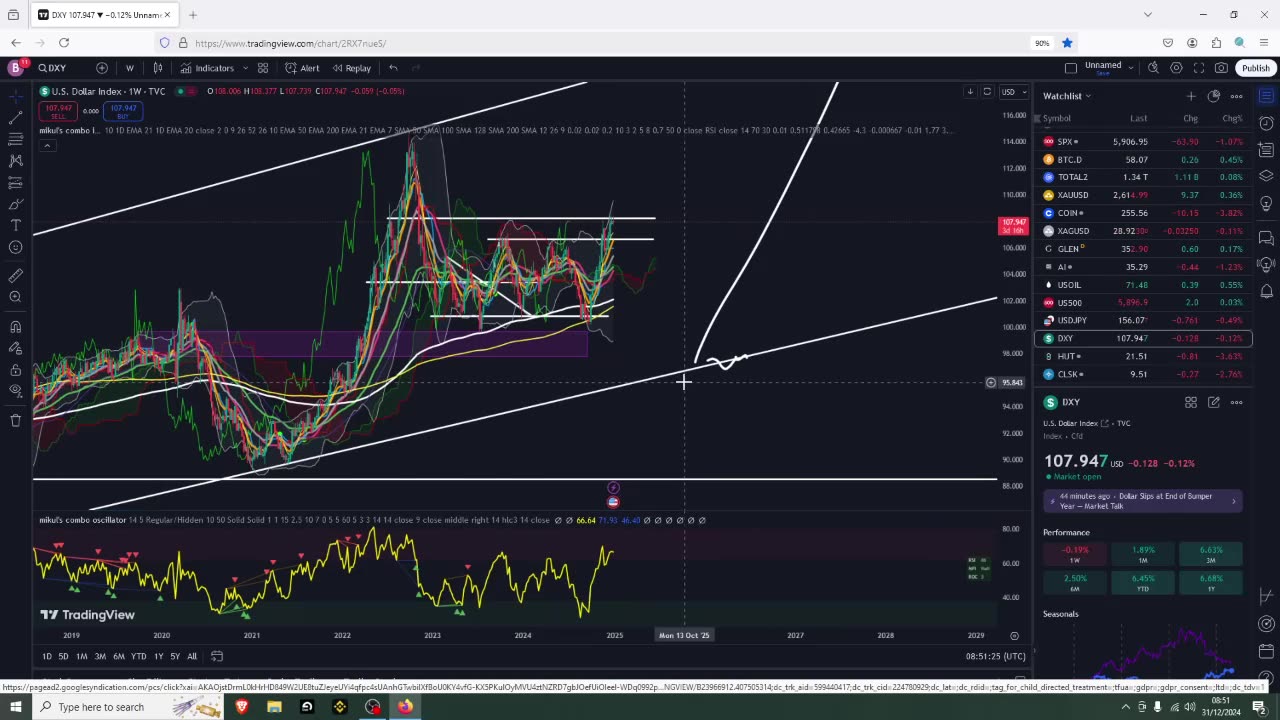Screen dimensions: 1280x720
Task: Open the go-to-date calendar icon
Action: [217, 656]
